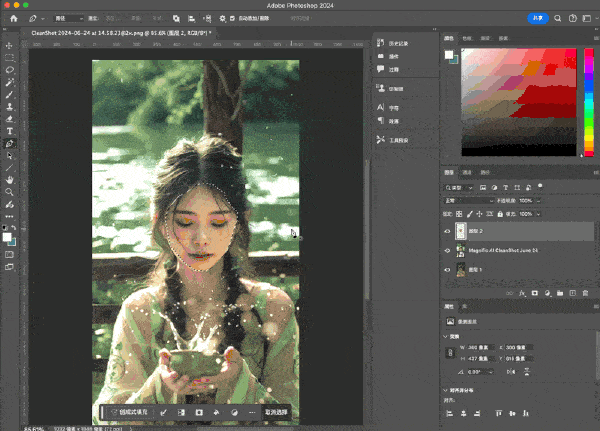Click Generative Fill in contextual bar
This screenshot has height=431, width=600.
coord(129,412)
